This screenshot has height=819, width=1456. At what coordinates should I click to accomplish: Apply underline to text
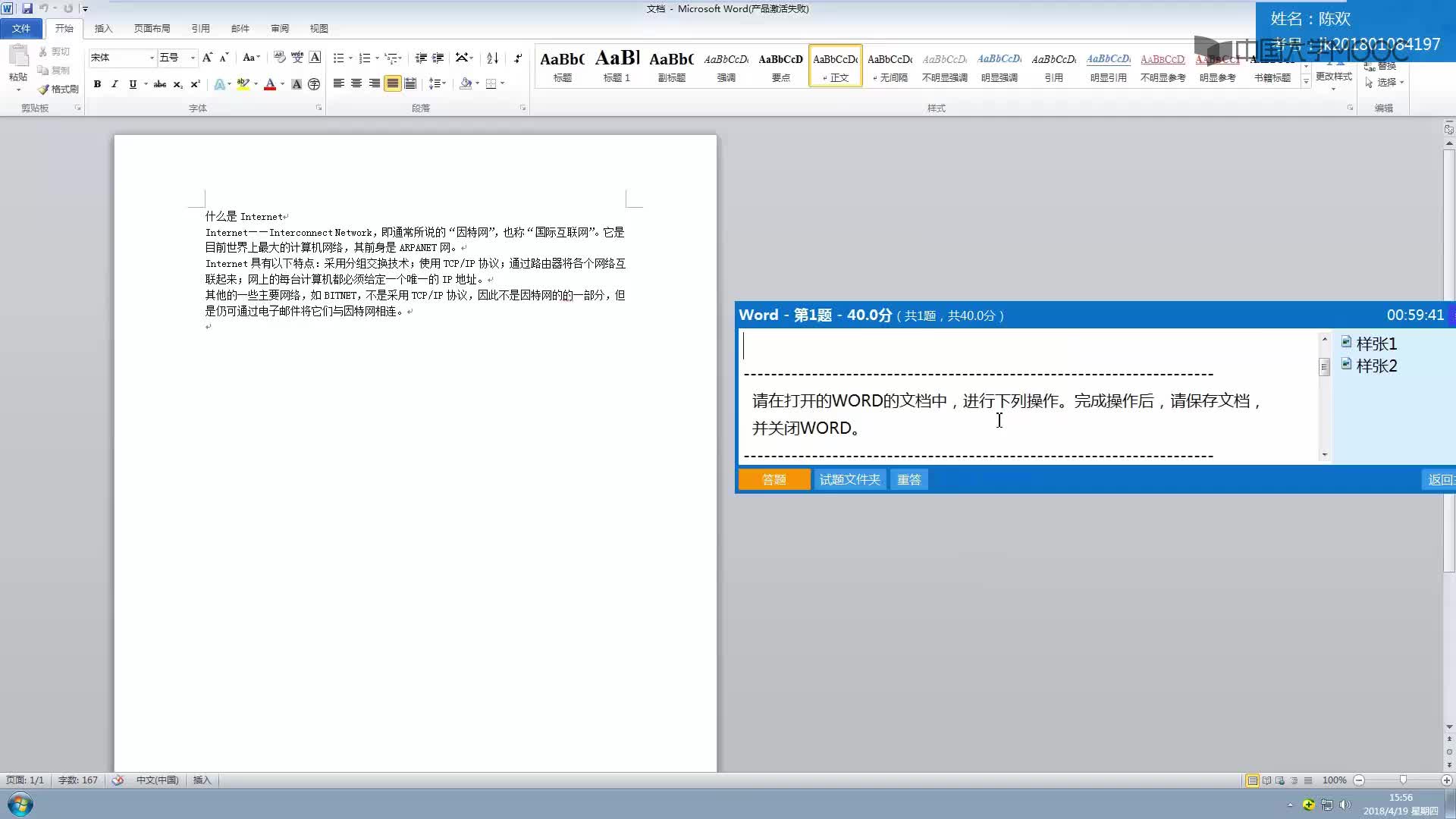133,84
